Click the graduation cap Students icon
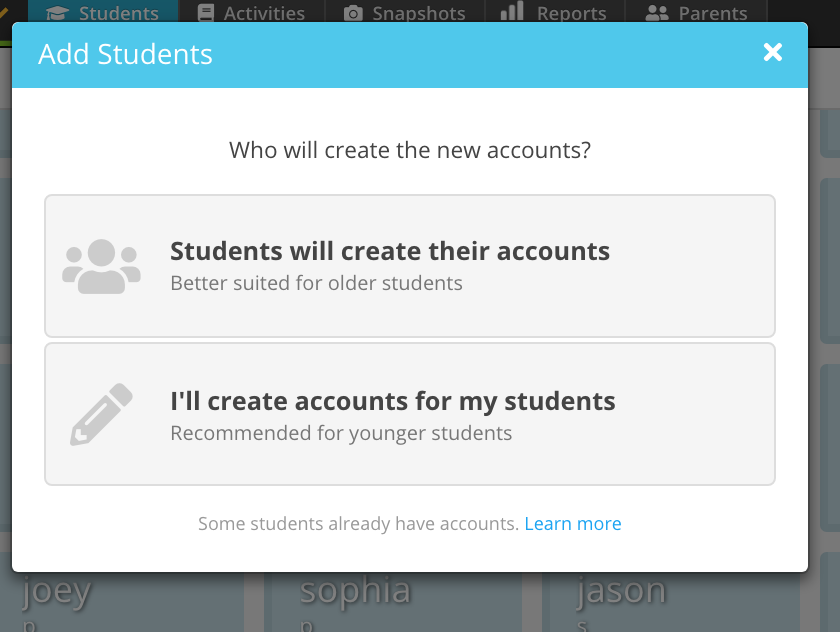 [57, 13]
